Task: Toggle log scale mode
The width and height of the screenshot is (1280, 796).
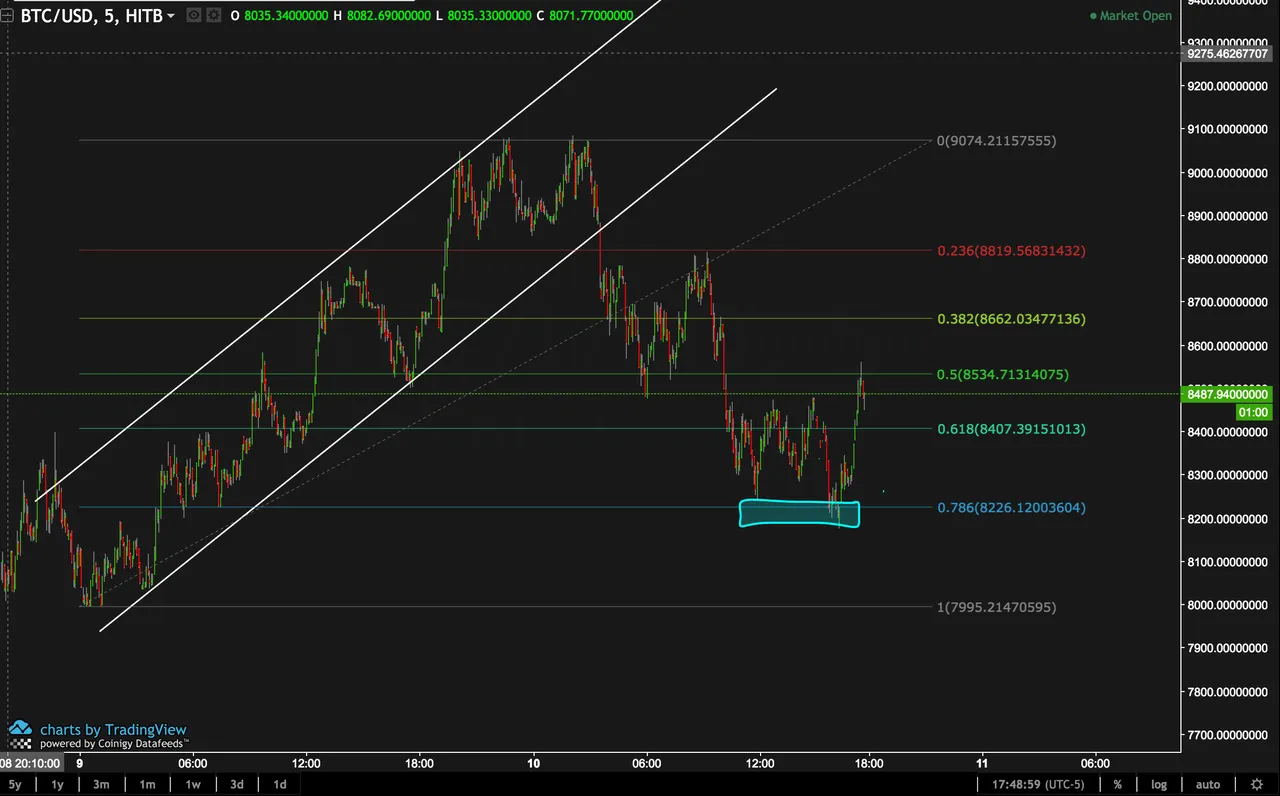Action: (x=1158, y=785)
